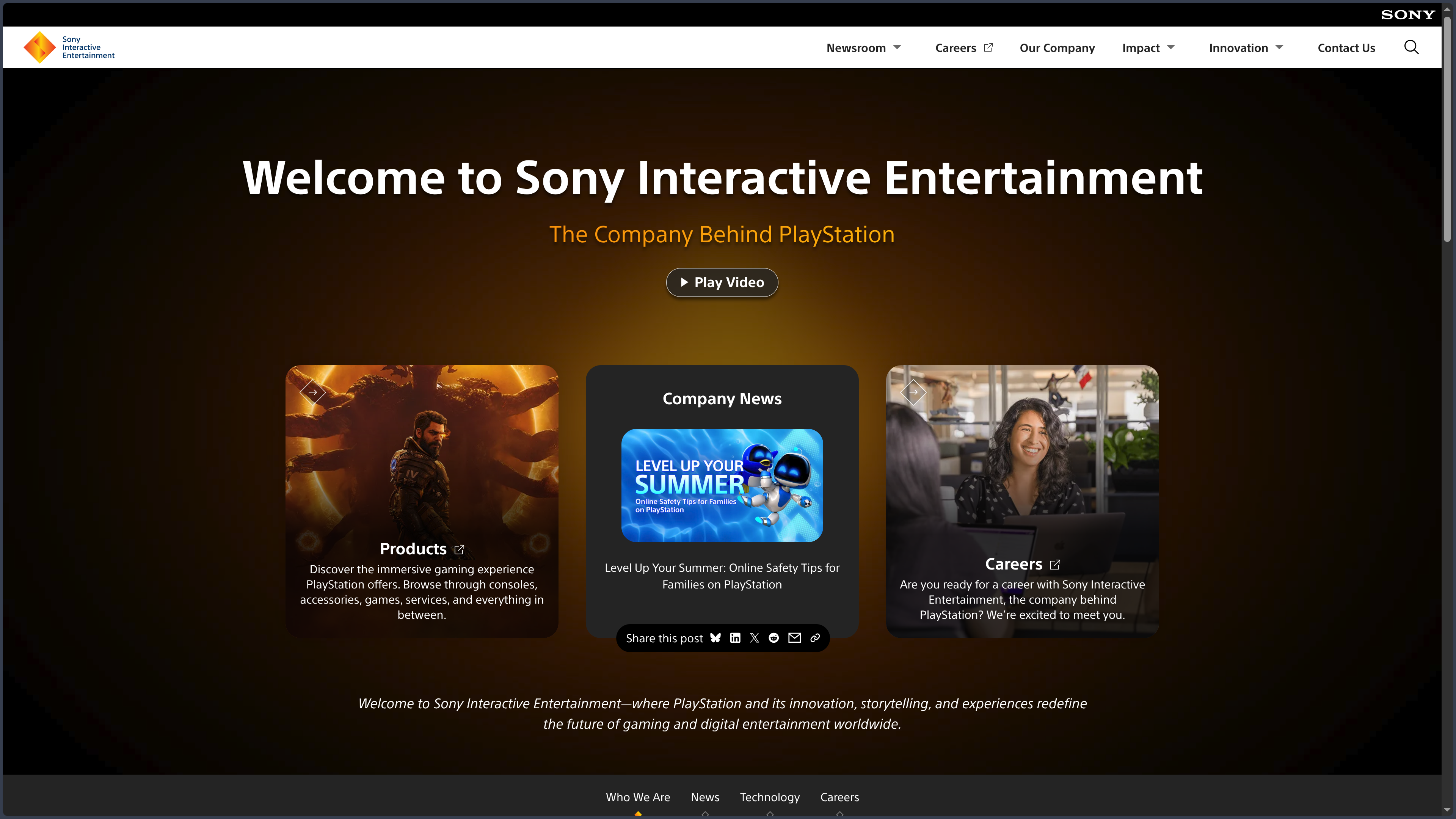Screen dimensions: 1456x819
Task: Share the post on Reddit
Action: 774,638
